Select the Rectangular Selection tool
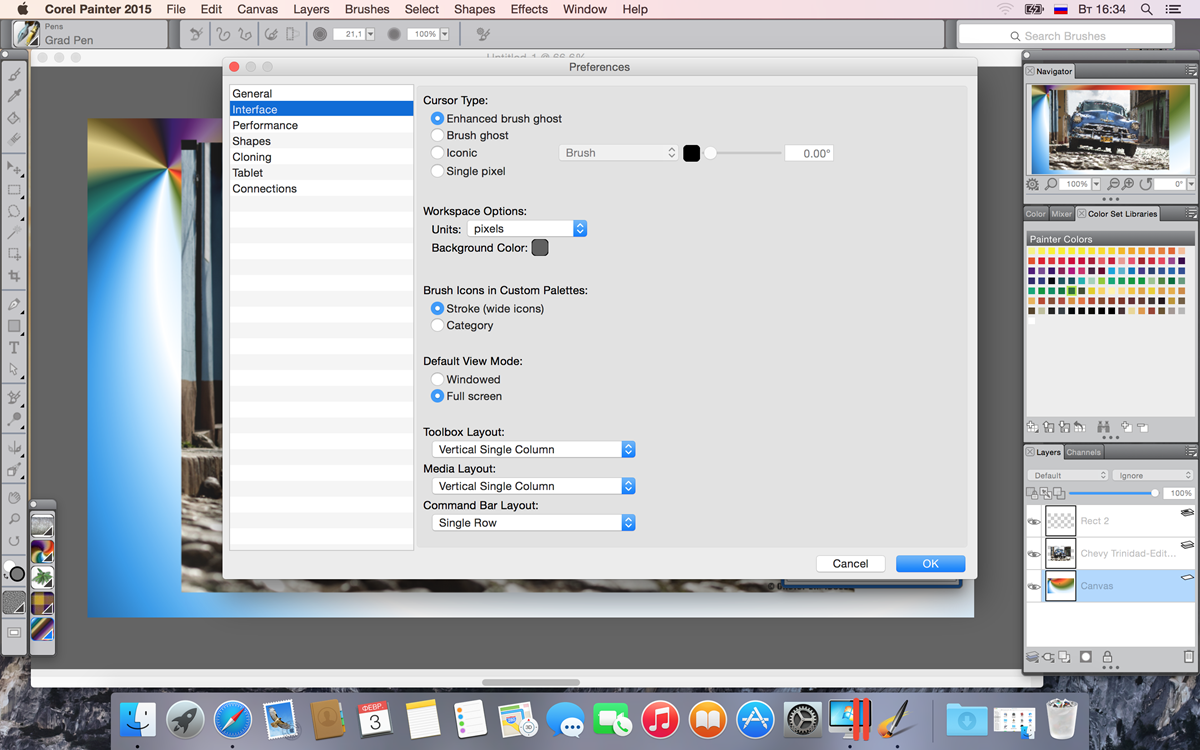 [x=14, y=189]
